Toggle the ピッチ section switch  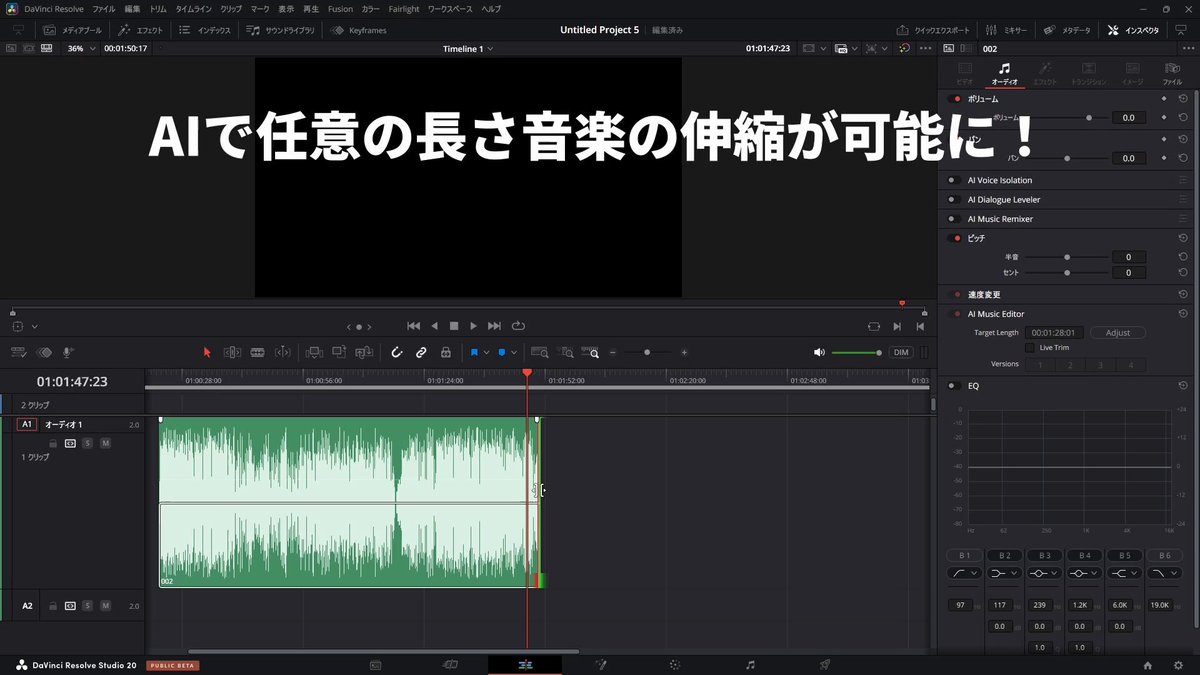point(955,238)
